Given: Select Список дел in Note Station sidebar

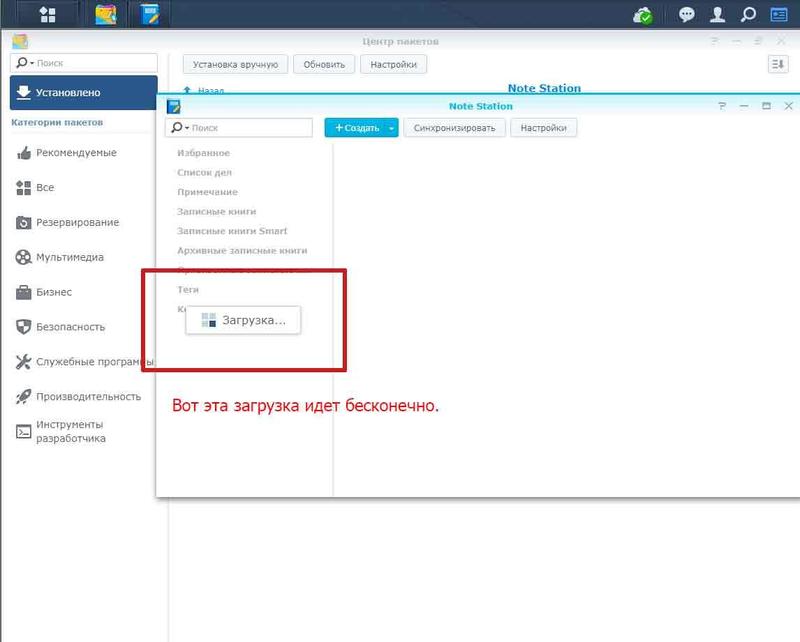Looking at the screenshot, I should (x=204, y=172).
